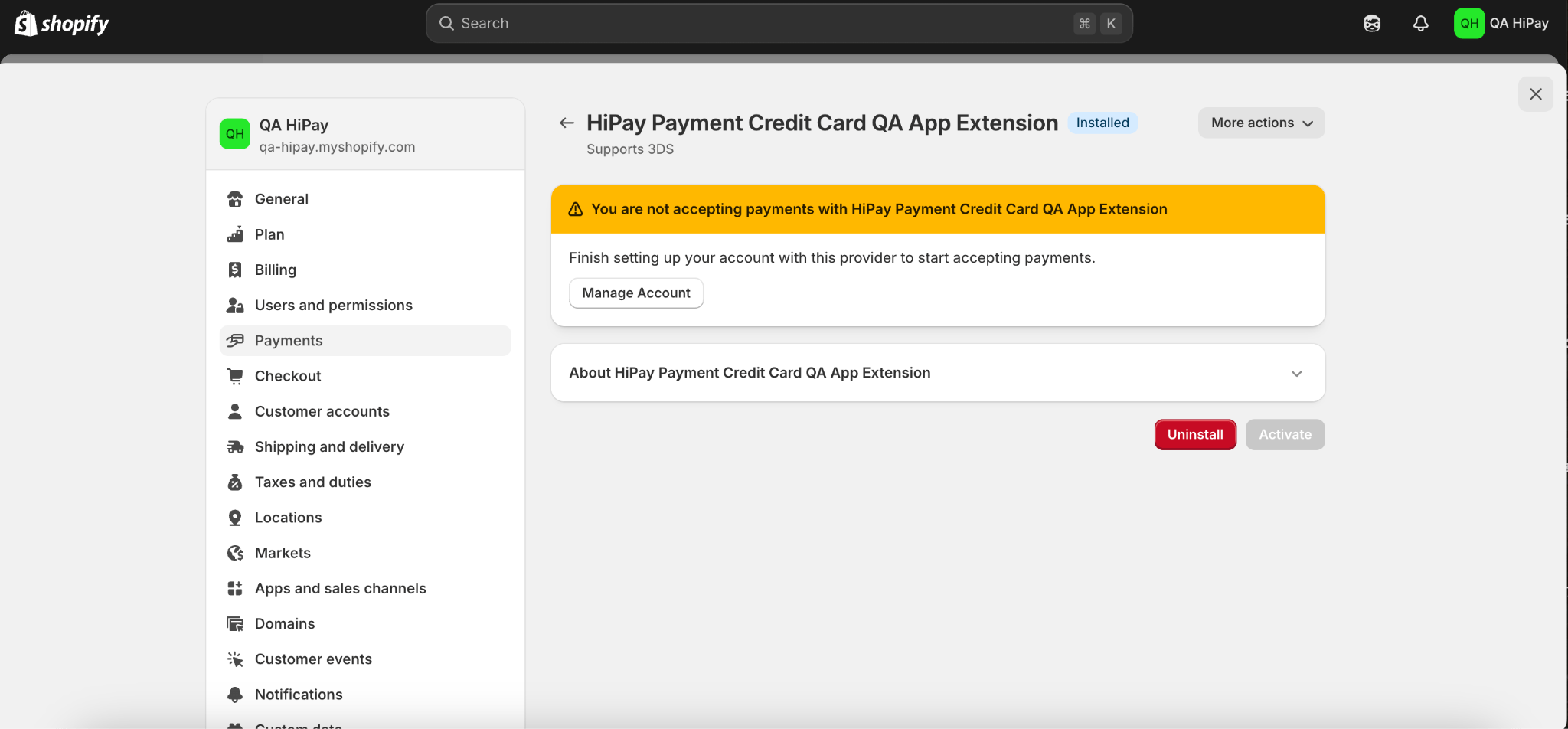The image size is (1568, 729).
Task: Click the K shortcut key hint
Action: (1111, 24)
